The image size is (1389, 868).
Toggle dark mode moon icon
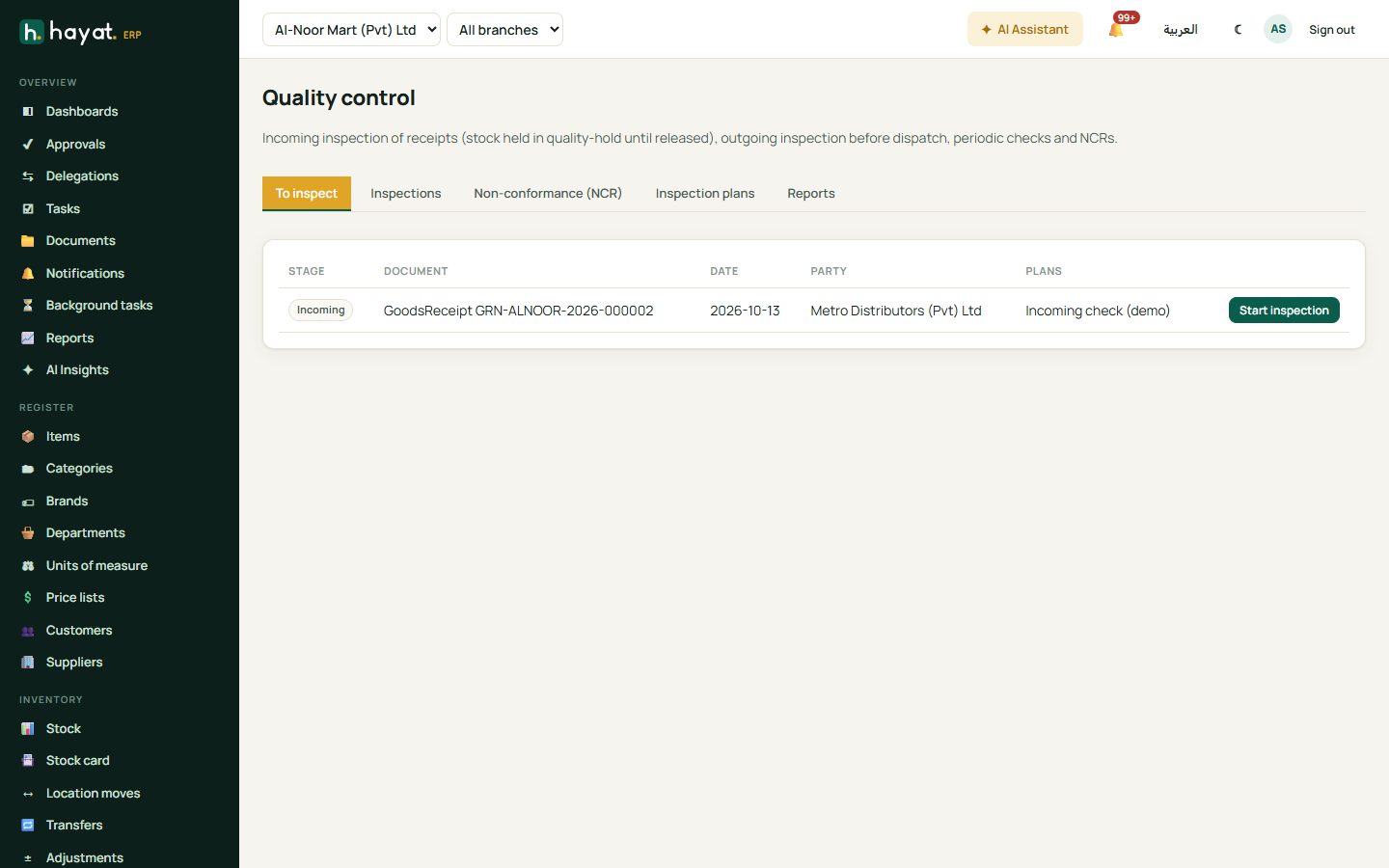pyautogui.click(x=1238, y=30)
